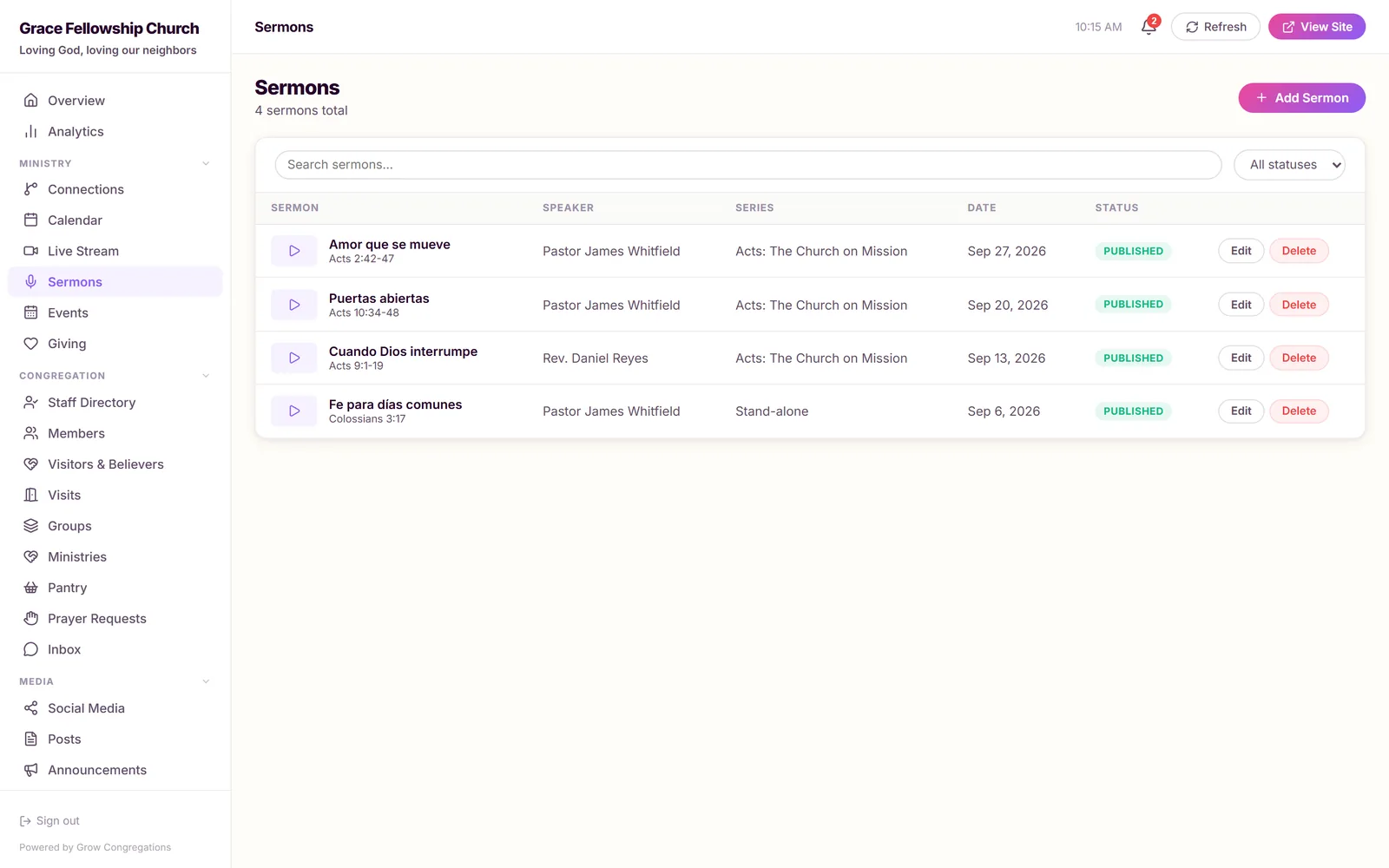Play the Amor que se mueve sermon
The height and width of the screenshot is (868, 1389).
[294, 251]
